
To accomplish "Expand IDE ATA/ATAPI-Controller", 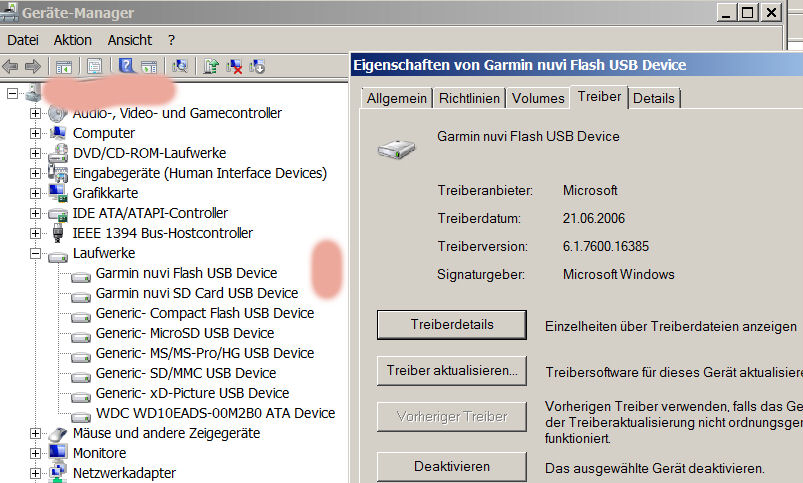I will point(35,213).
